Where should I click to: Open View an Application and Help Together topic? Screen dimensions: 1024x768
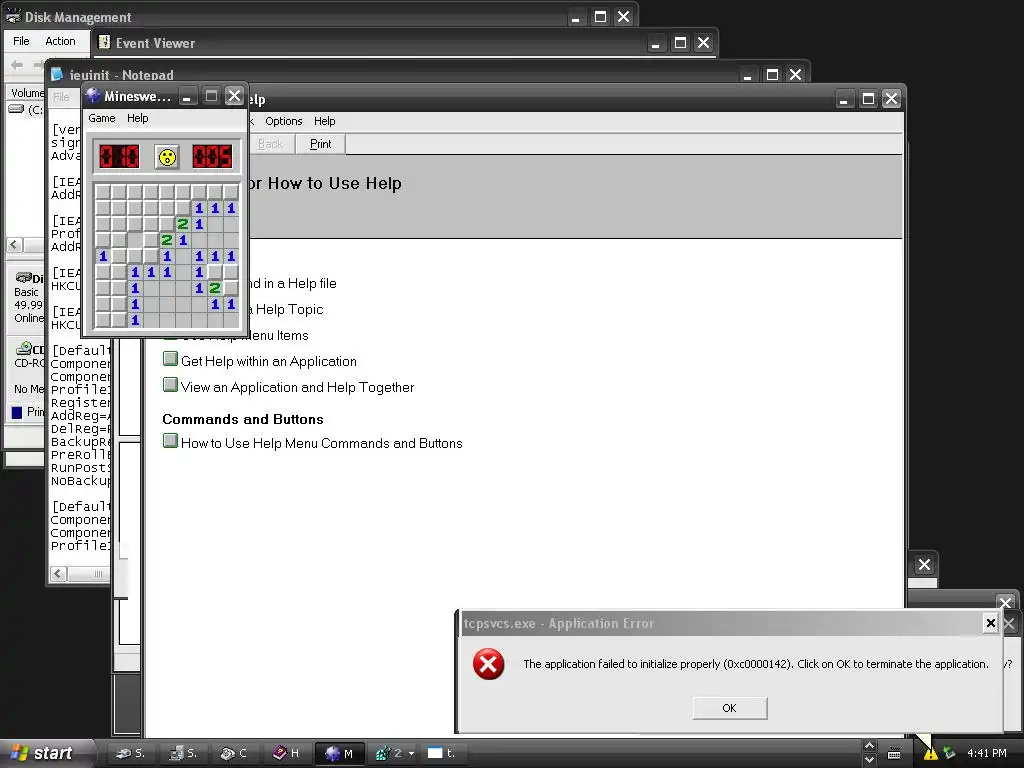[x=297, y=387]
